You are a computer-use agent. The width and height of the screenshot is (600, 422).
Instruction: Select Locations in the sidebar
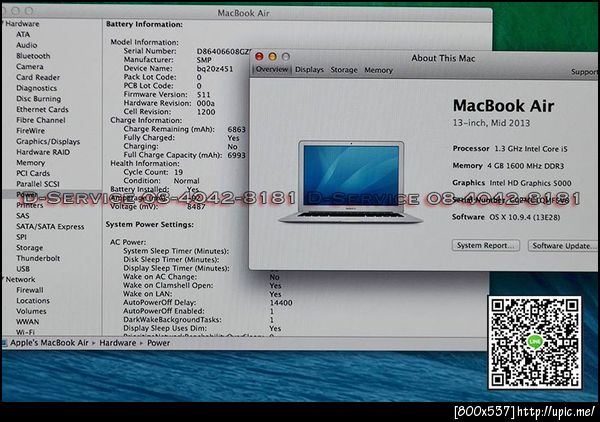point(33,301)
